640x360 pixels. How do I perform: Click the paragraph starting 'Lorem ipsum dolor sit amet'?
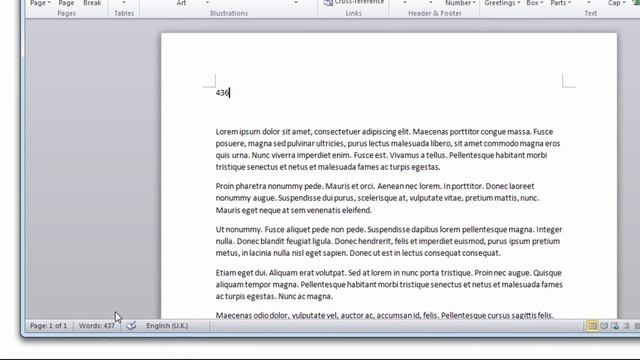pos(388,149)
